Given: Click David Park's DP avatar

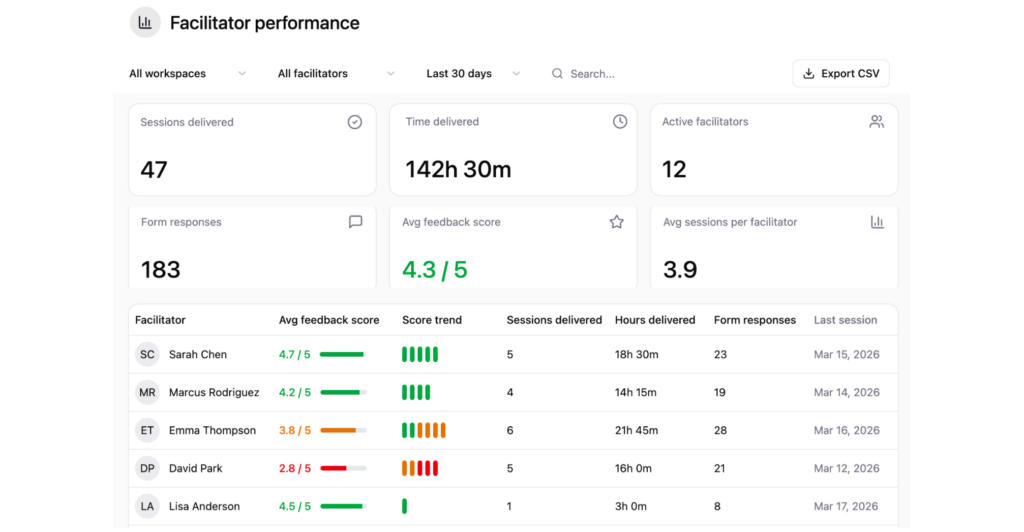Looking at the screenshot, I should 147,469.
